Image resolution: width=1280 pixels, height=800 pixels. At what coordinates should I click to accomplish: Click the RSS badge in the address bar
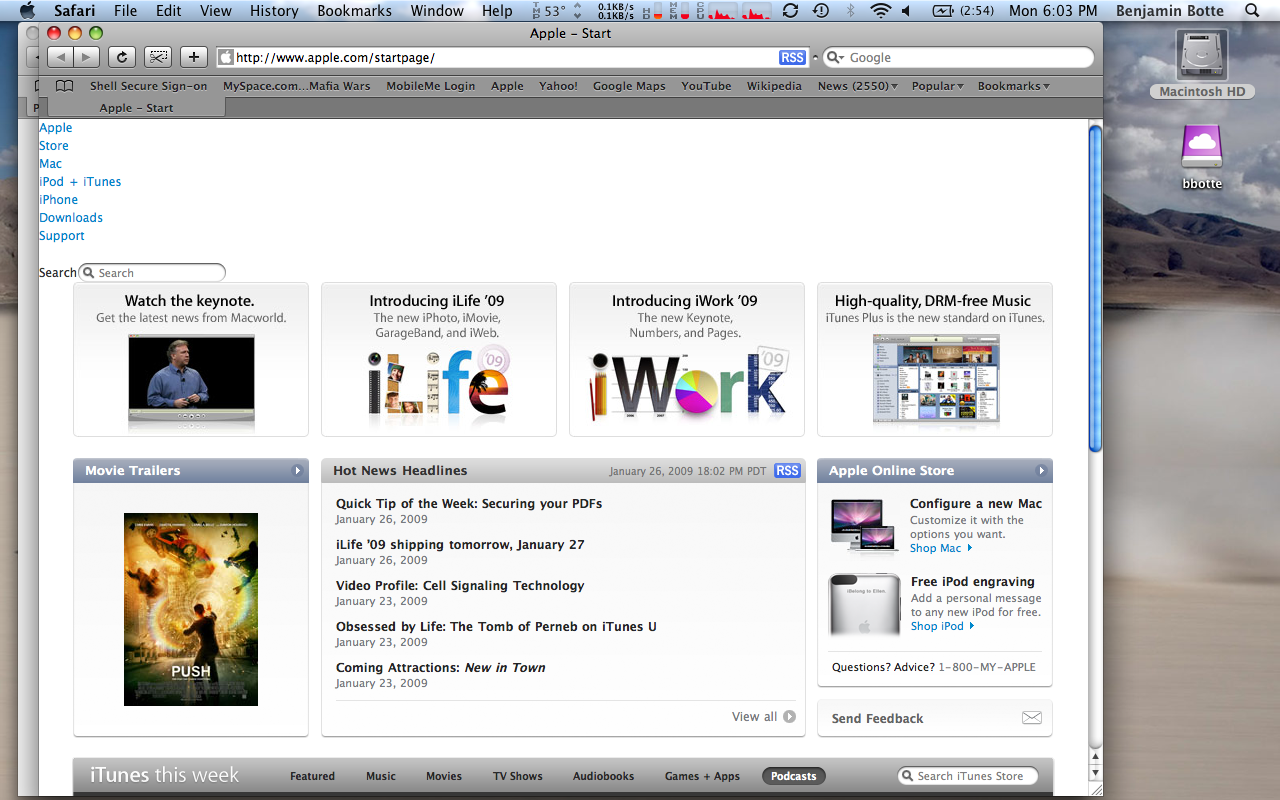point(792,58)
